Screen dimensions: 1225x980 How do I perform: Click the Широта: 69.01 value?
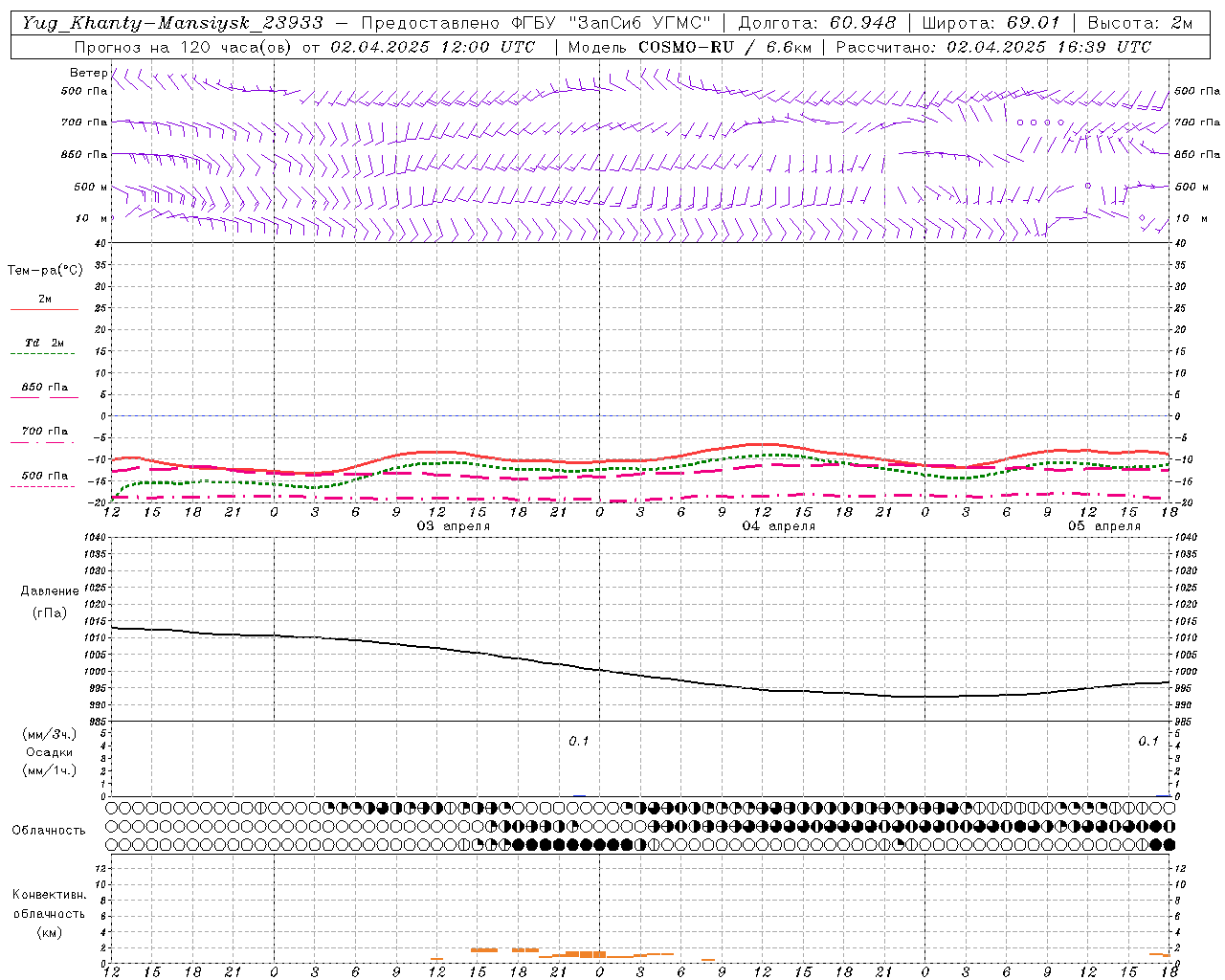click(991, 23)
